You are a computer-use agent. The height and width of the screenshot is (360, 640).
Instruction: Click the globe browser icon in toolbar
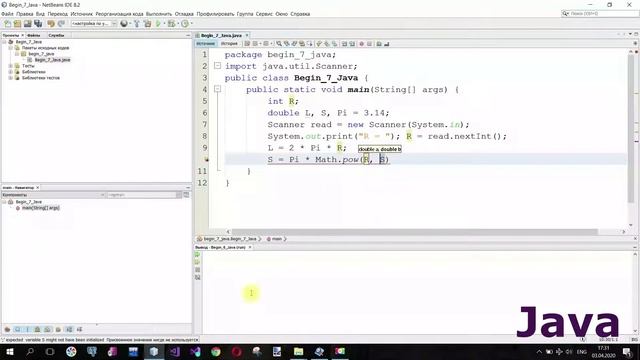(124, 24)
